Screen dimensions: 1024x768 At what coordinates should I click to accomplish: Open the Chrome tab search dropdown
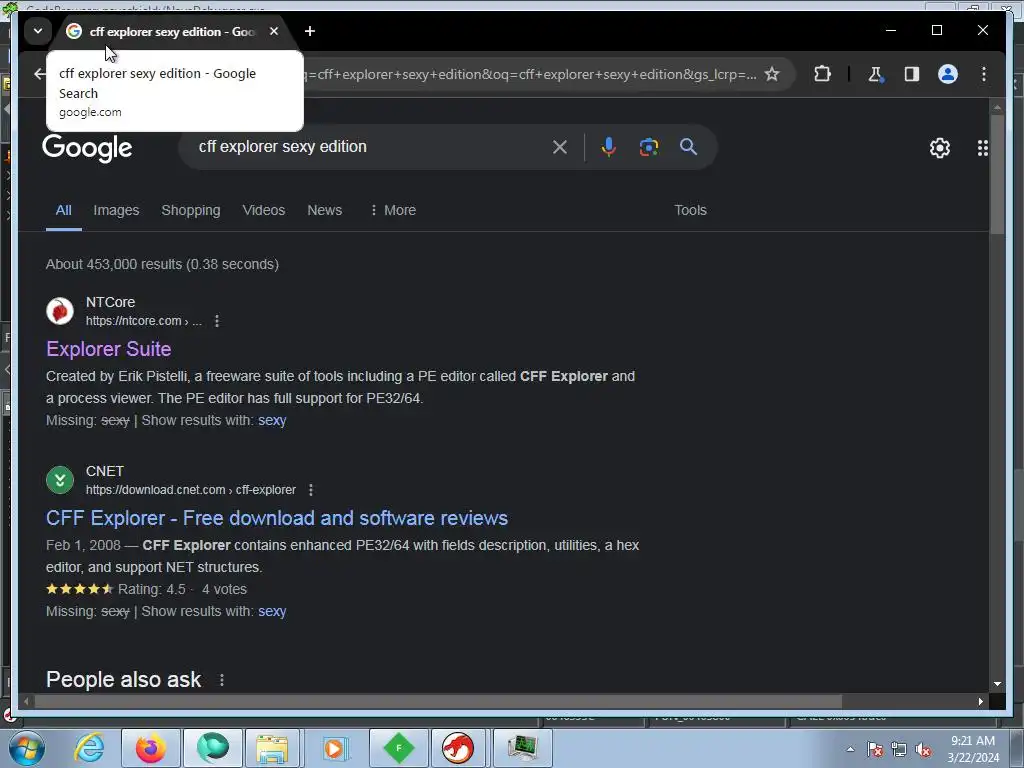(x=38, y=31)
